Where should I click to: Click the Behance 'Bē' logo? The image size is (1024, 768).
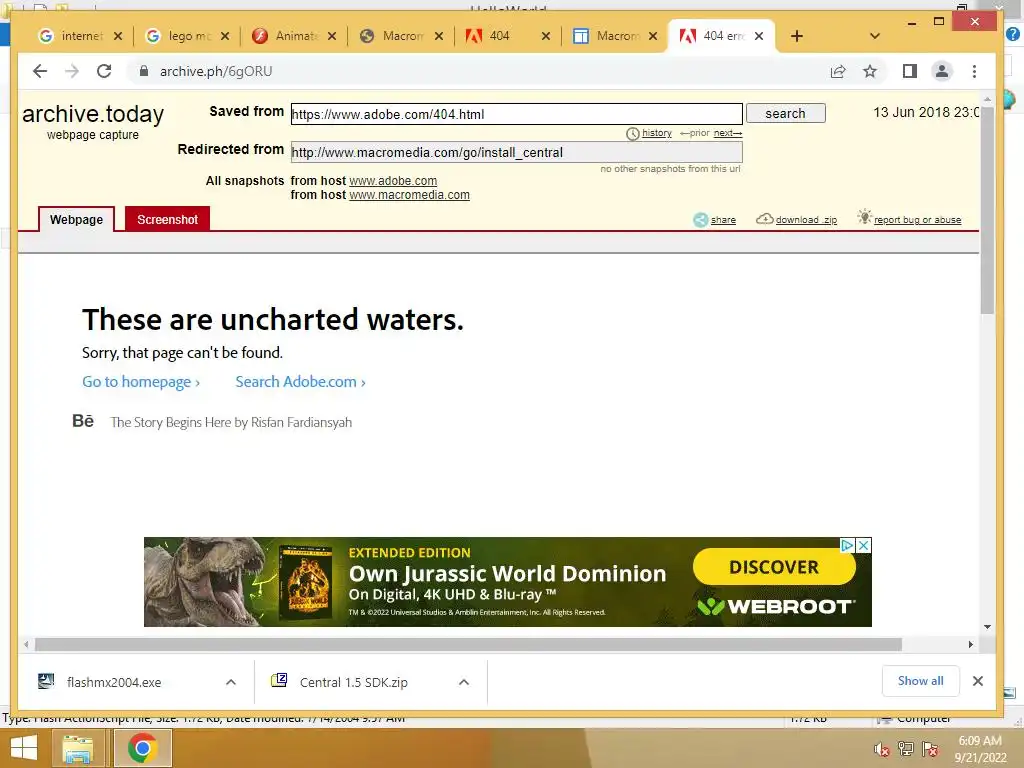pos(83,421)
